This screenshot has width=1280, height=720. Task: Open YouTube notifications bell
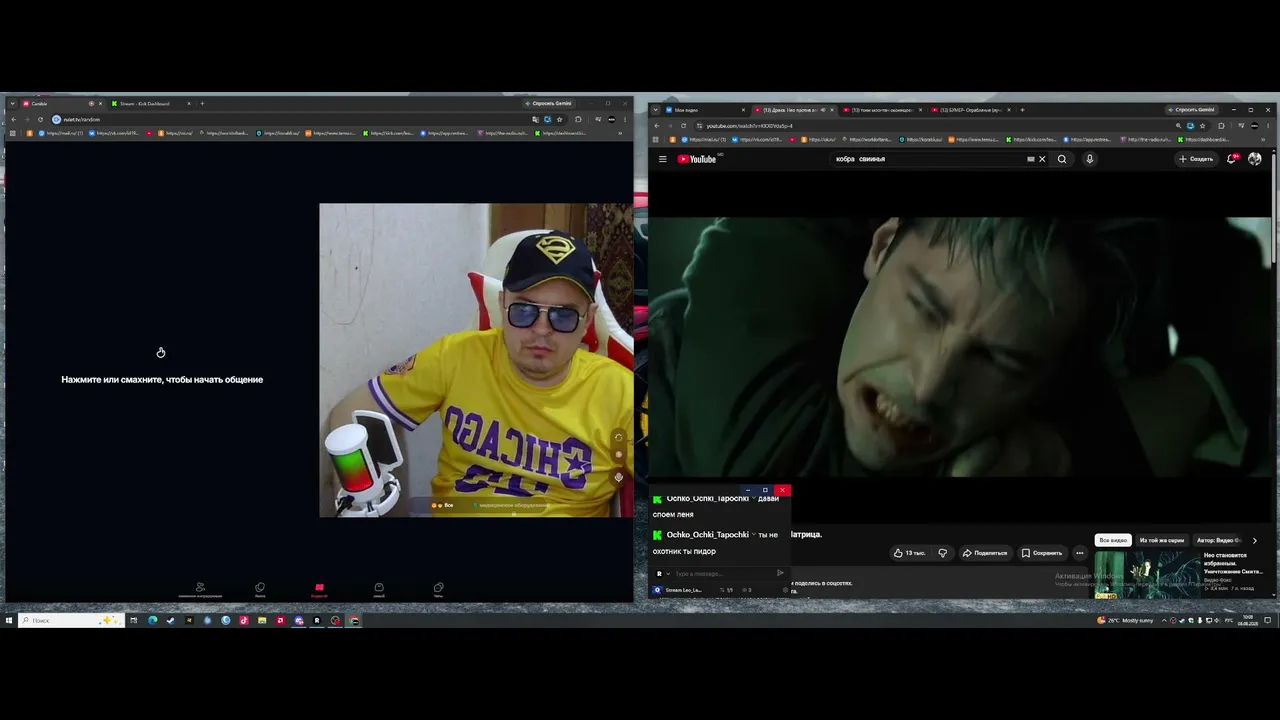1232,159
